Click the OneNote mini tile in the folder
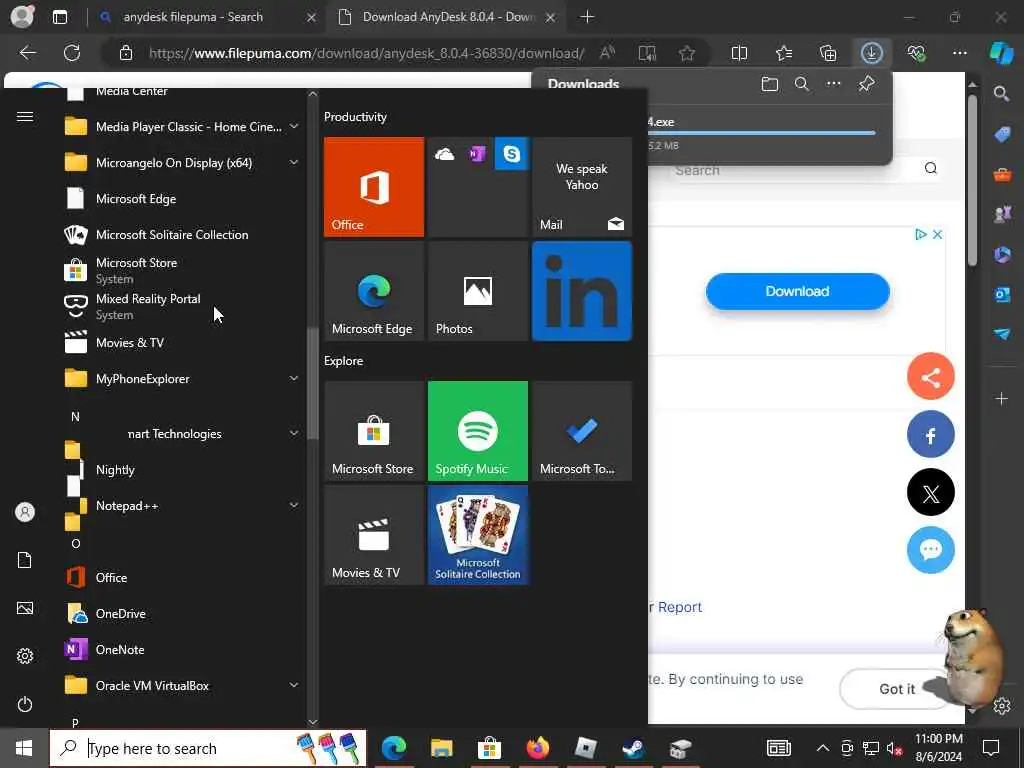 coord(477,154)
